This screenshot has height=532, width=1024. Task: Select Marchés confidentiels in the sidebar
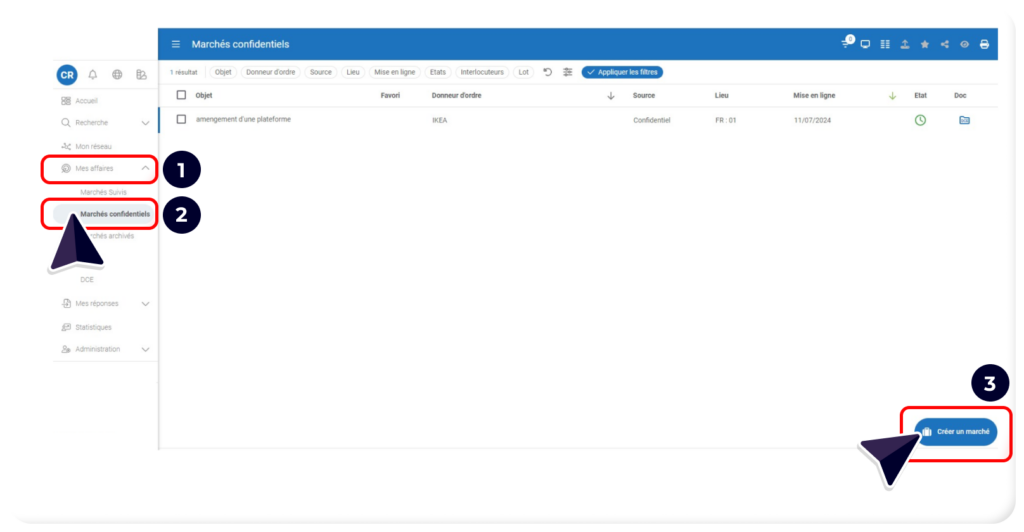click(114, 214)
